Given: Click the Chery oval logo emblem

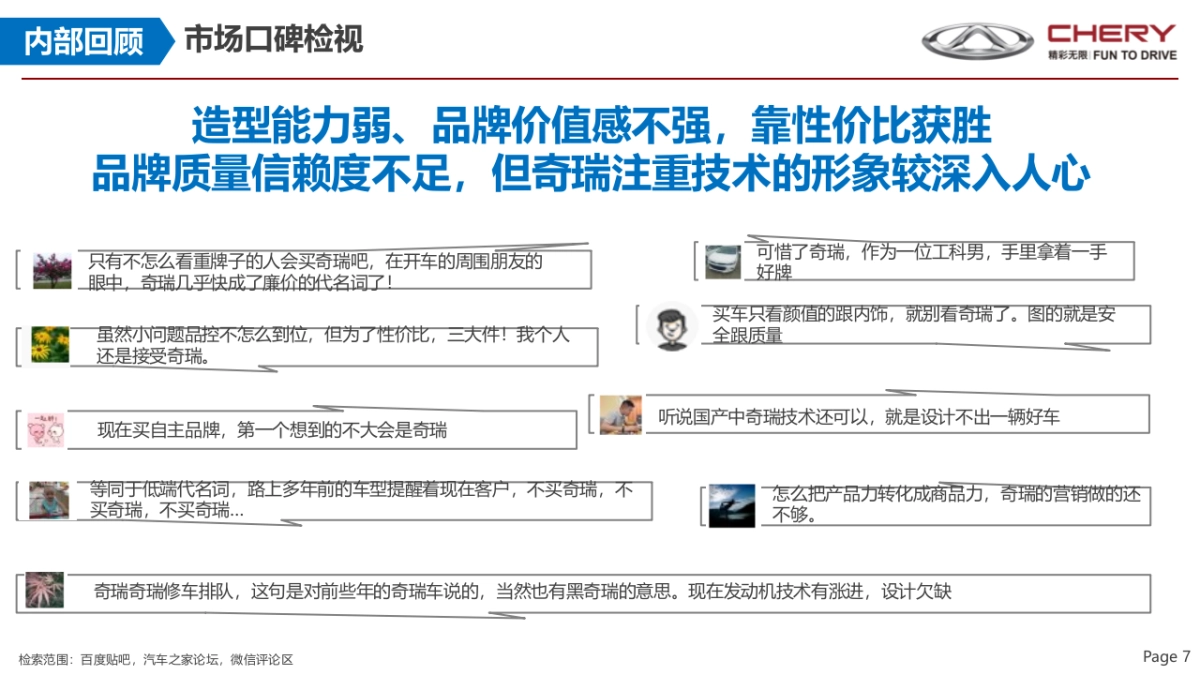Looking at the screenshot, I should coord(977,41).
